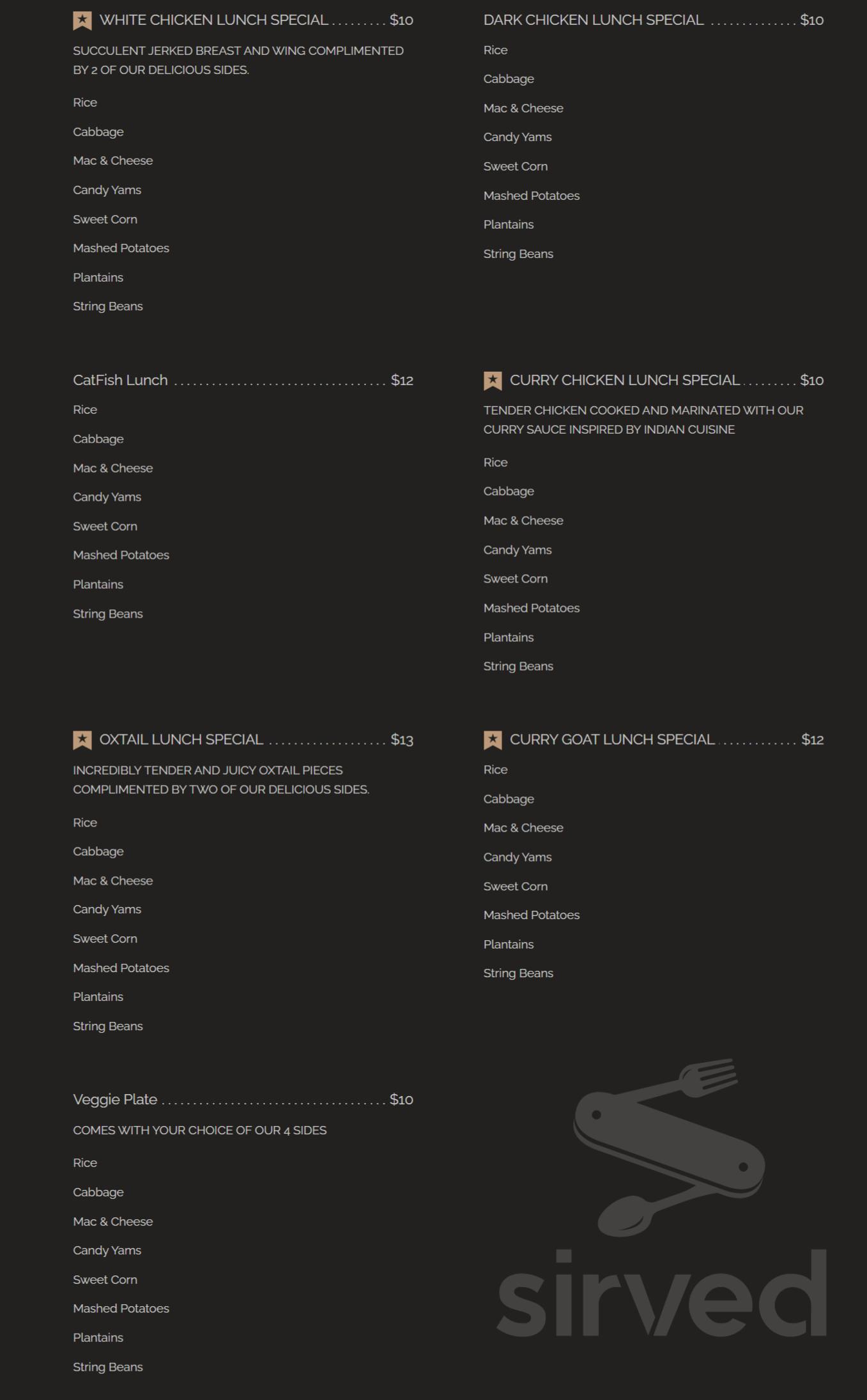Choose Mac & Cheese under CatFish Lunch
This screenshot has height=1400, width=867.
point(113,468)
